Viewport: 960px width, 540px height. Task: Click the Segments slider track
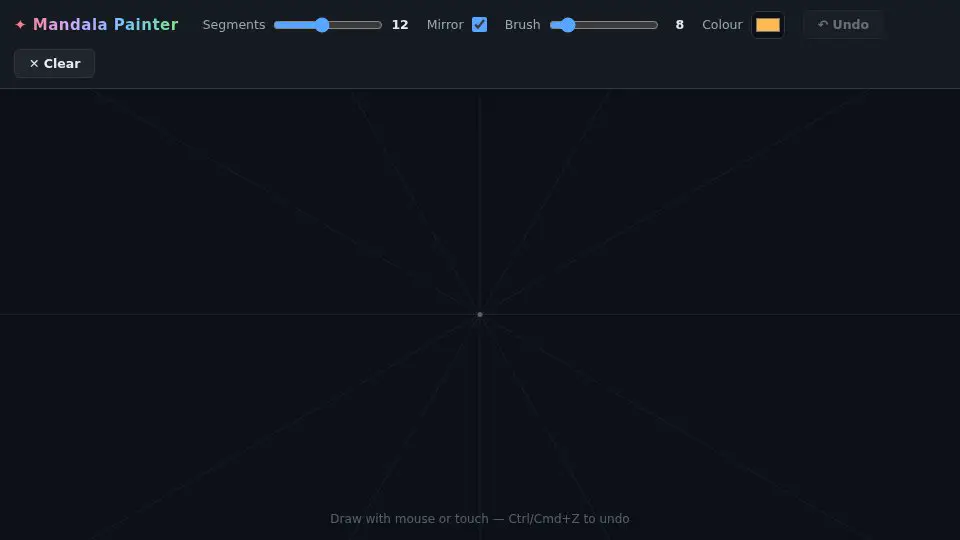[x=328, y=25]
